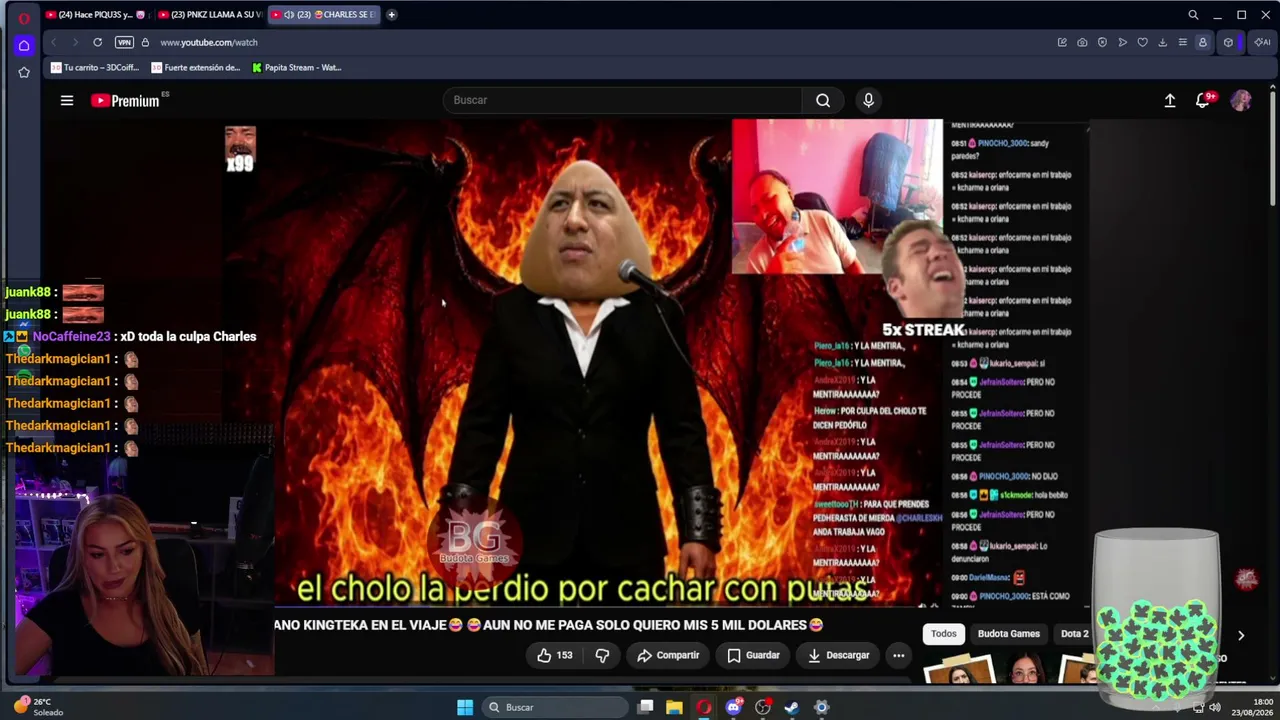
Task: Switch to the 'PNKZ LLAMA A SU' tab
Action: tap(209, 15)
